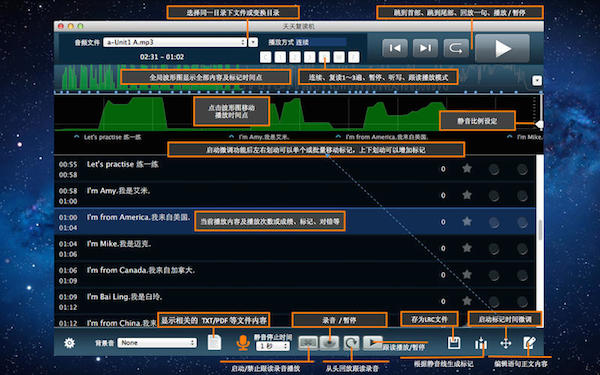Star the "I'm Bai Ling" sentence
The image size is (600, 375).
467,301
